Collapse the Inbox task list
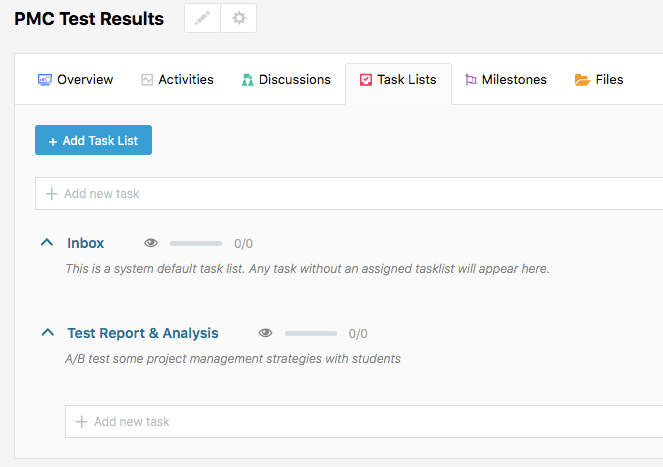 point(47,242)
